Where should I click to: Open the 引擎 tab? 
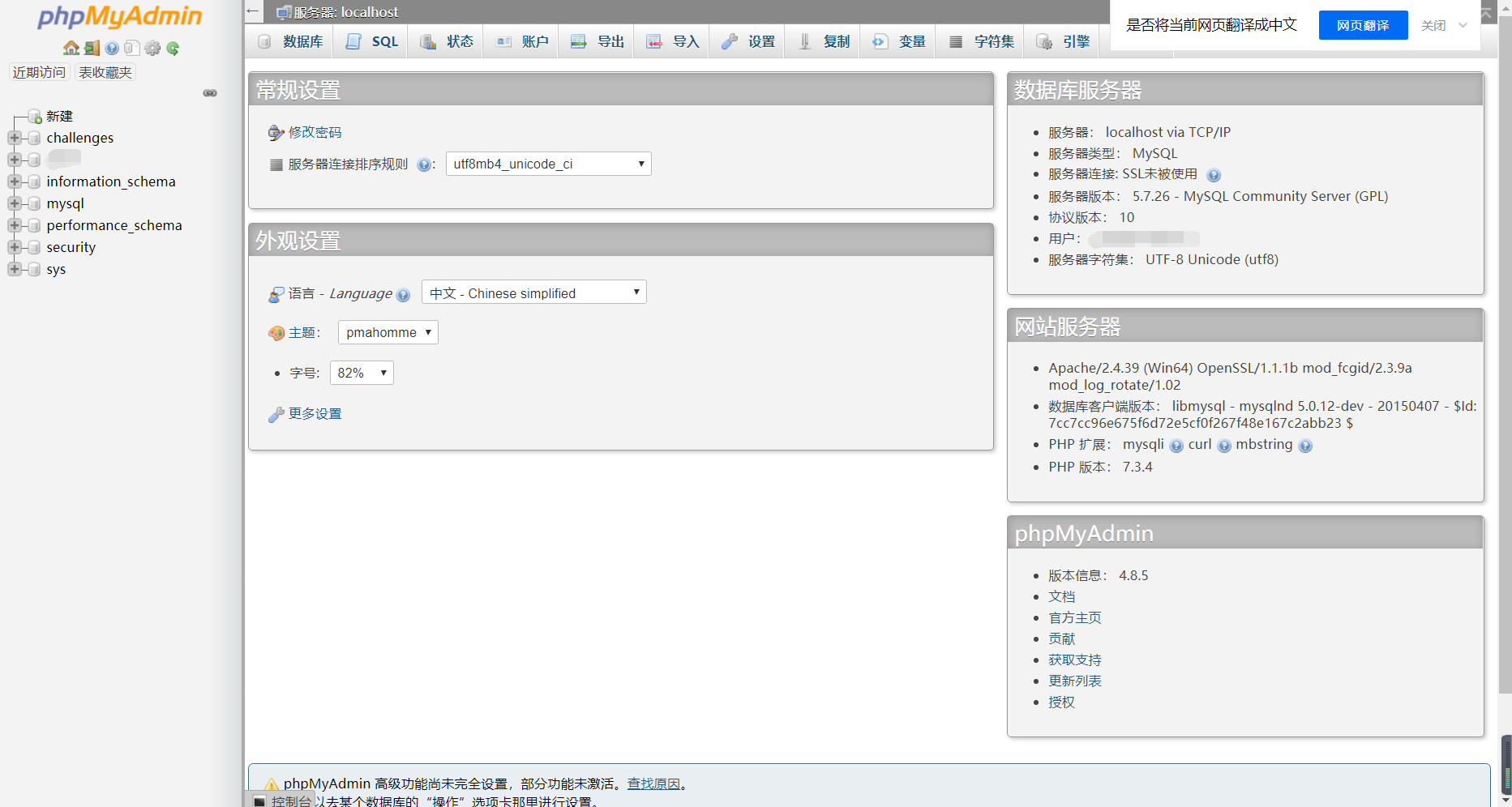(x=1061, y=41)
